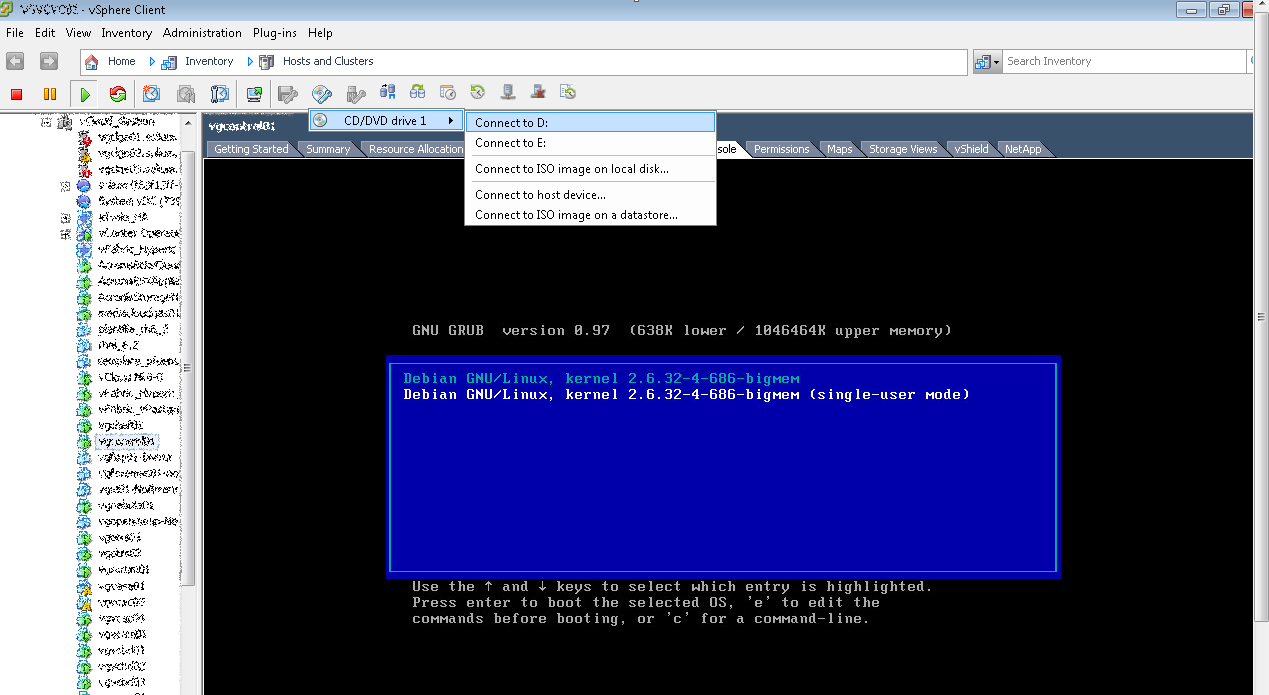Screen dimensions: 1269x695
Task: Take a snapshot of the virtual machine
Action: coord(151,94)
